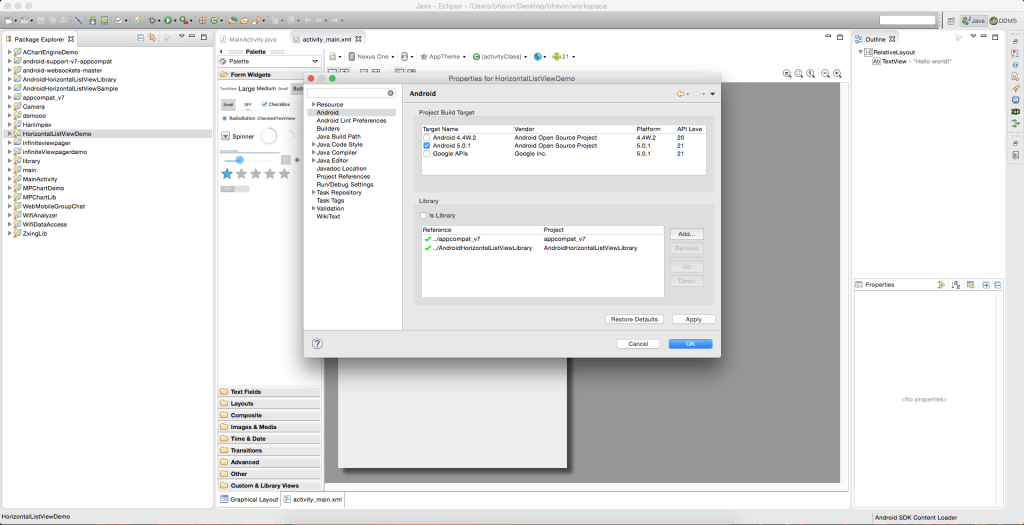Click the Open Perspective icon
Screen dimensions: 1024x525
click(x=952, y=21)
